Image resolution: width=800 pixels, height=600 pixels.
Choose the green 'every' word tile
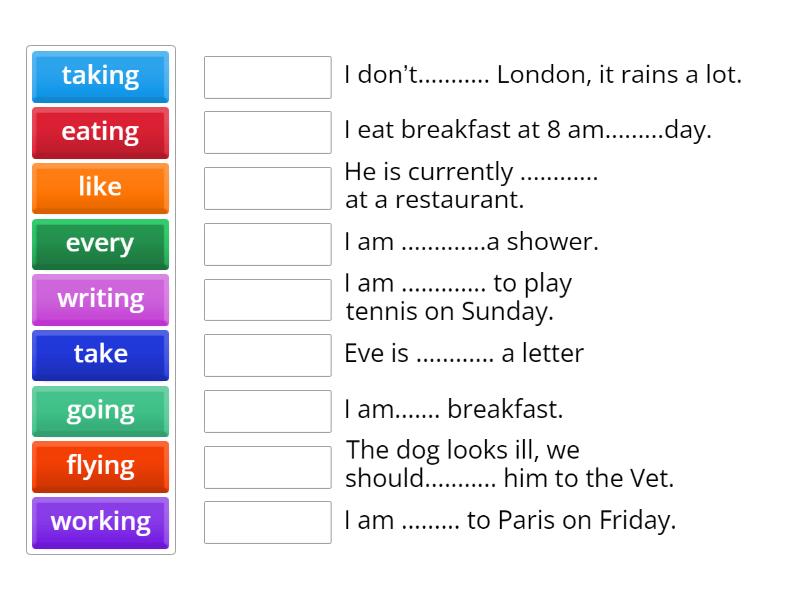[x=100, y=243]
